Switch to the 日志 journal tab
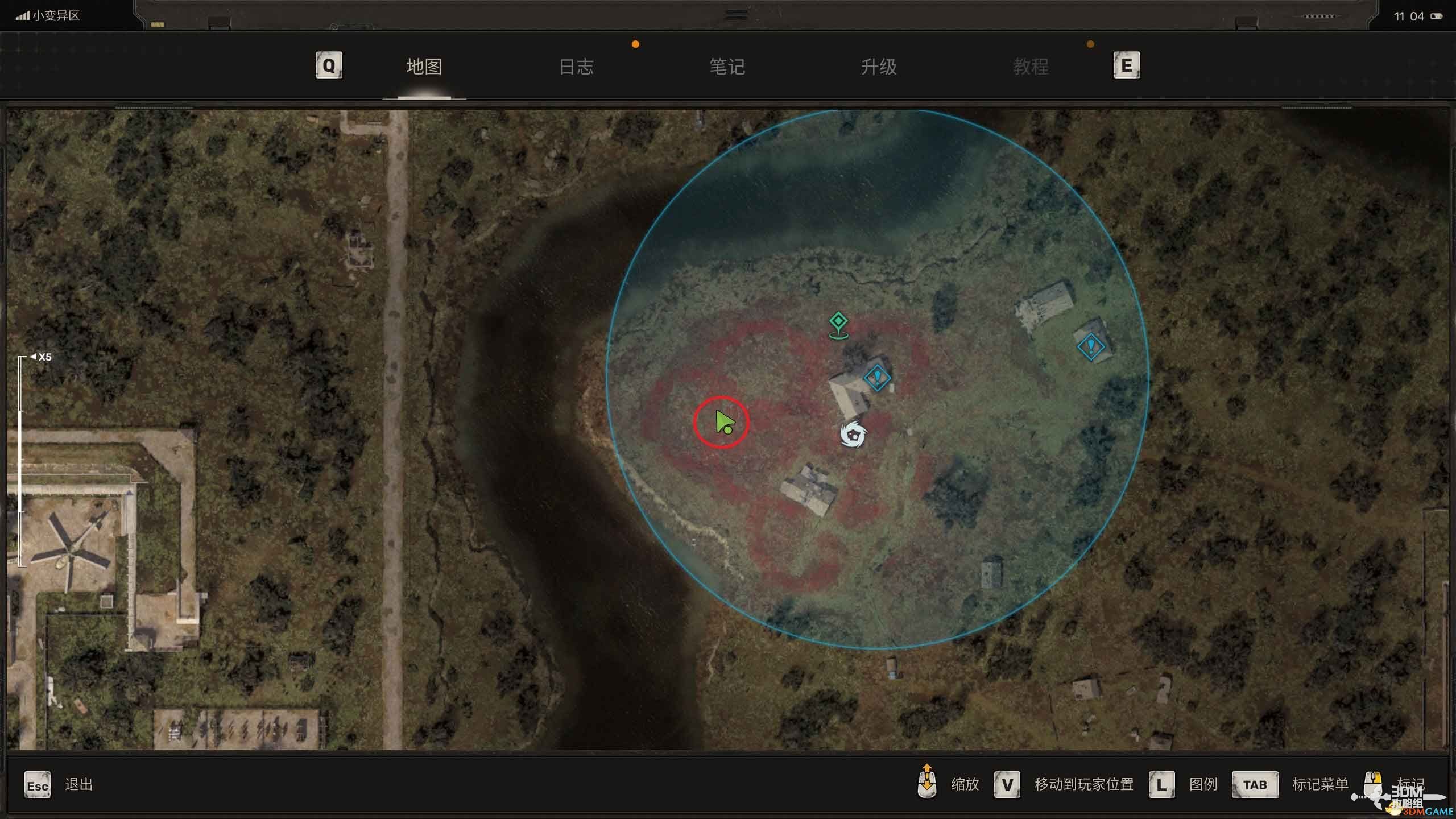 [x=576, y=67]
